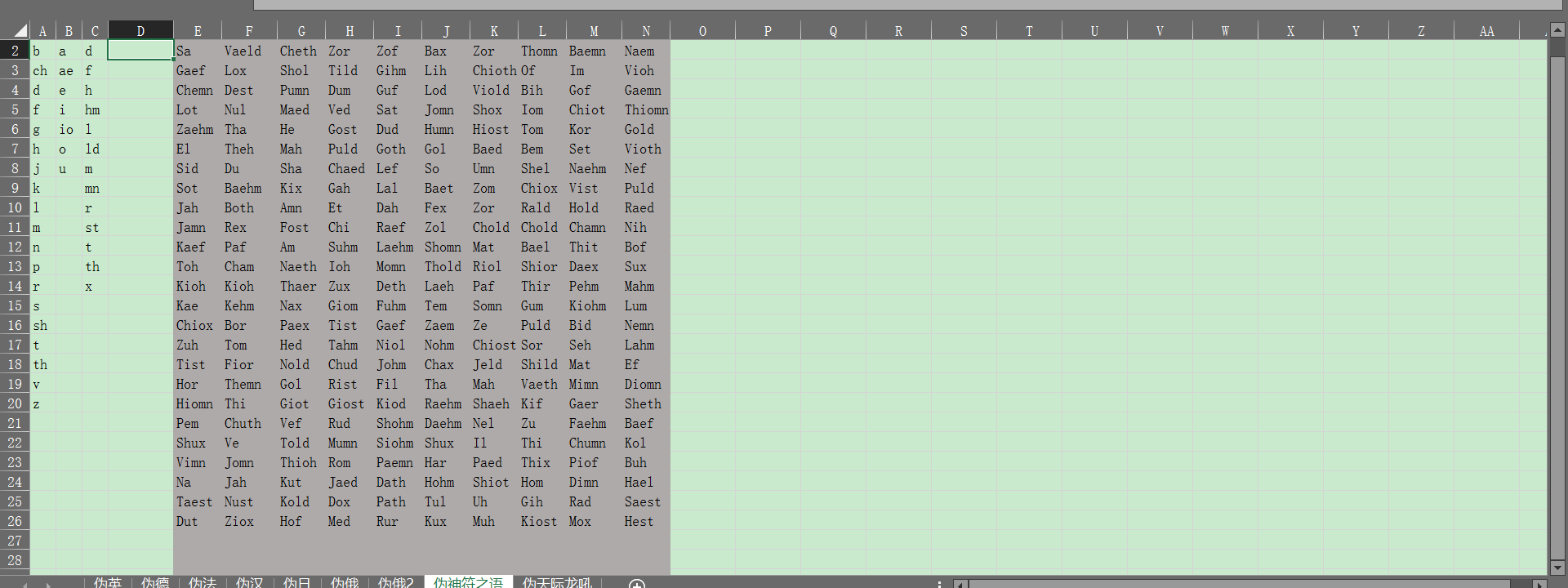Click the horizontal scrollbar track
Screen dimensions: 1568x588
point(1249,584)
